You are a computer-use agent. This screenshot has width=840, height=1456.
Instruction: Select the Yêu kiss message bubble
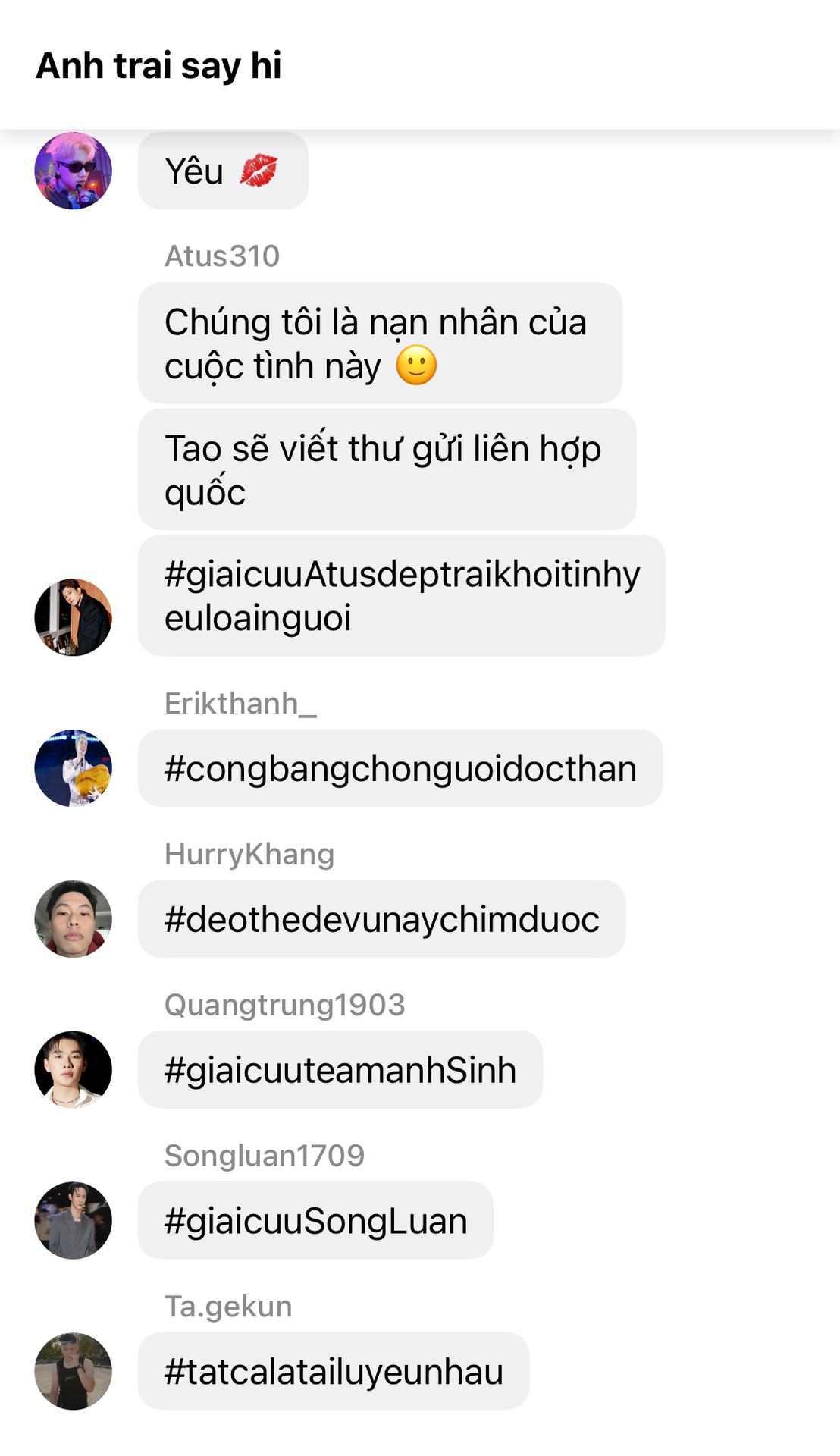[223, 171]
